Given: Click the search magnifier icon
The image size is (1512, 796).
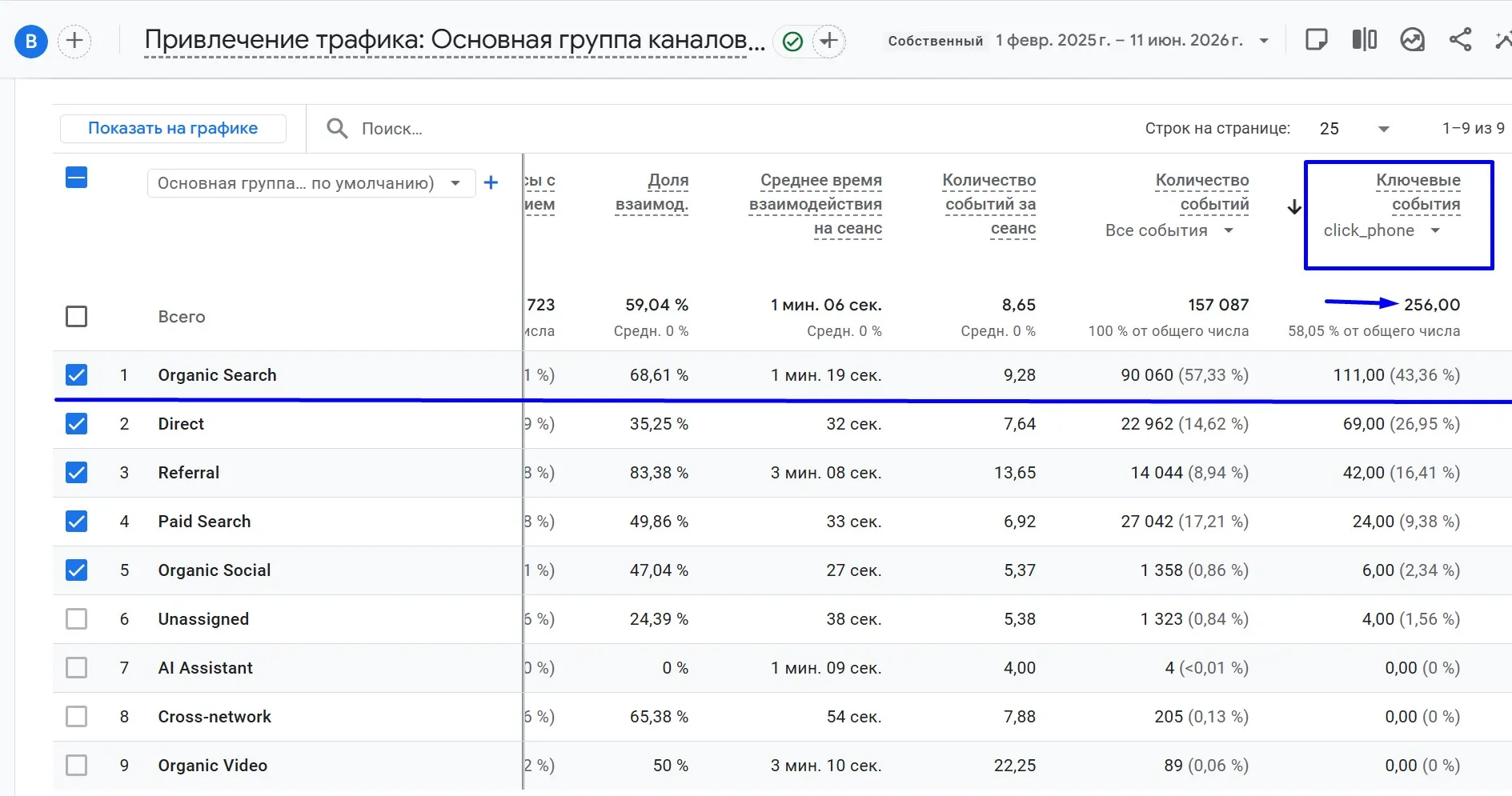Looking at the screenshot, I should (337, 128).
